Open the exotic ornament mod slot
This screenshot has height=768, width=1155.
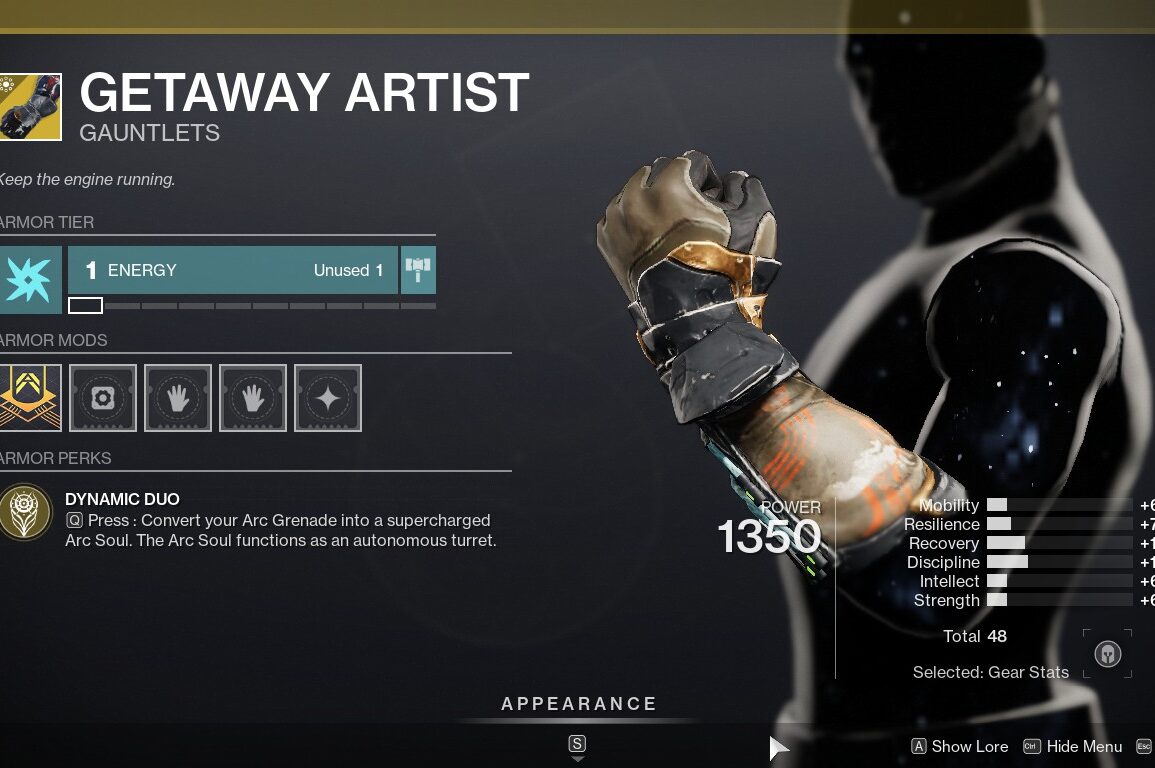pos(30,398)
